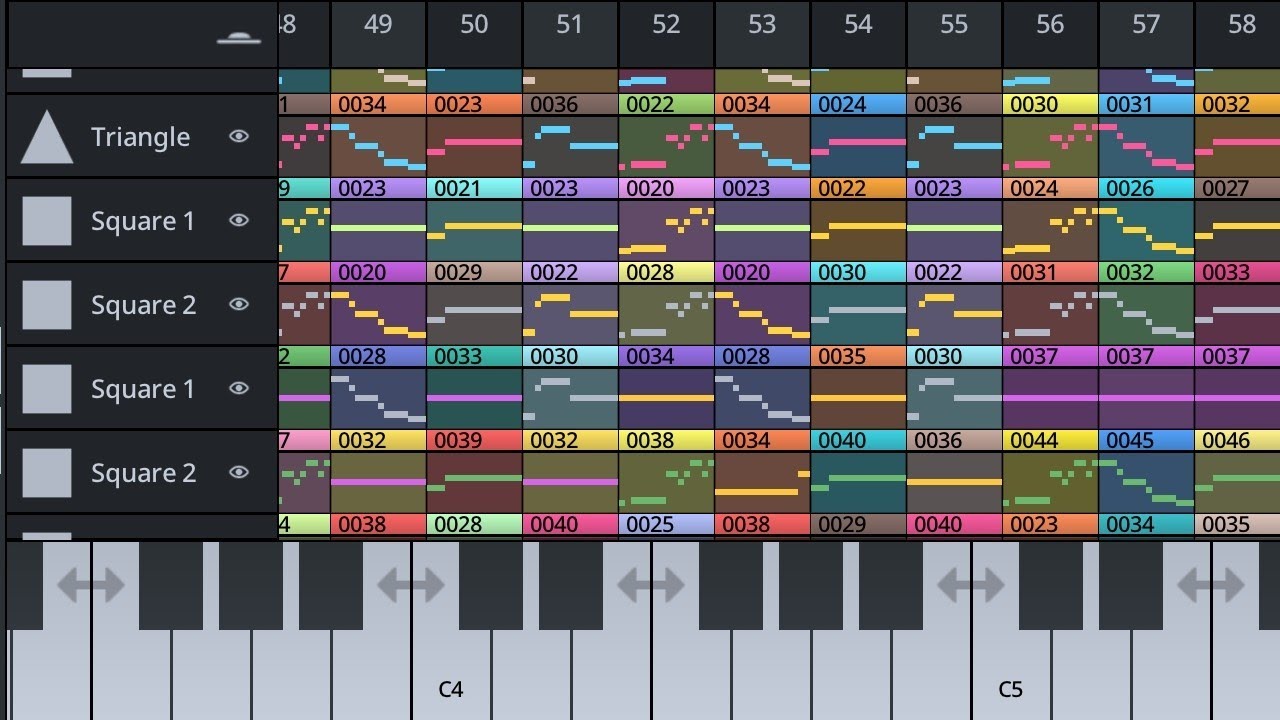Select the blue pattern label 0045
This screenshot has width=1280, height=720.
click(x=1146, y=440)
